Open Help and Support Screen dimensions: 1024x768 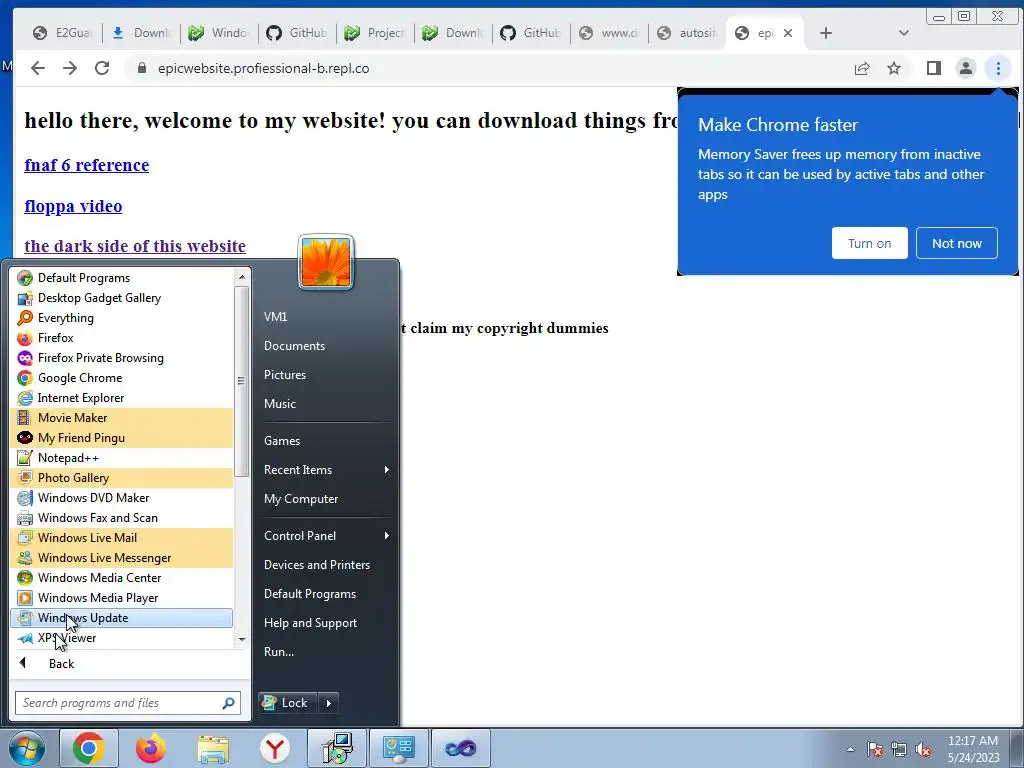(x=310, y=623)
